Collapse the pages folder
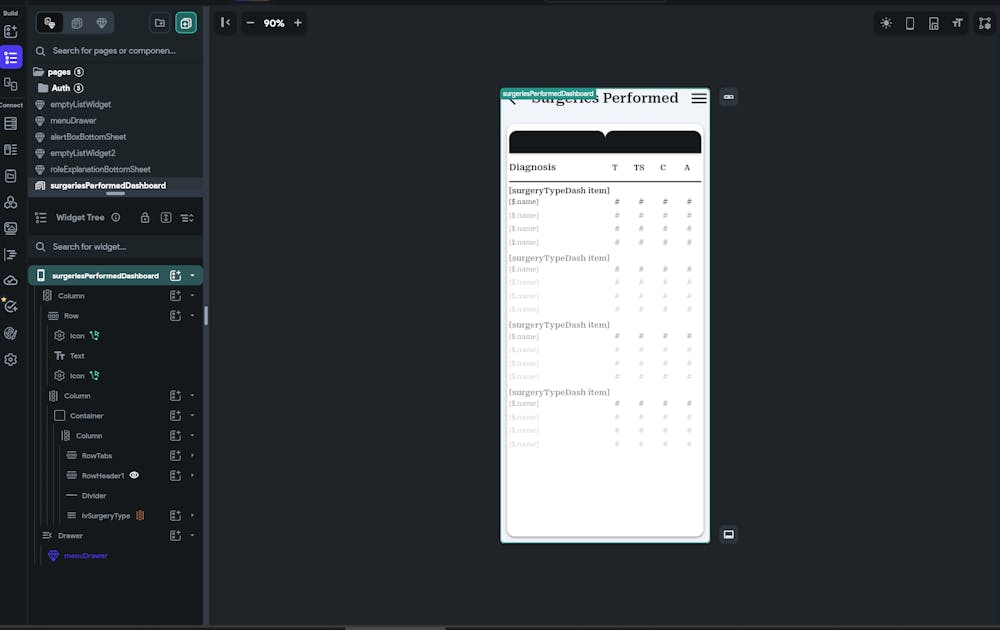 coord(39,72)
